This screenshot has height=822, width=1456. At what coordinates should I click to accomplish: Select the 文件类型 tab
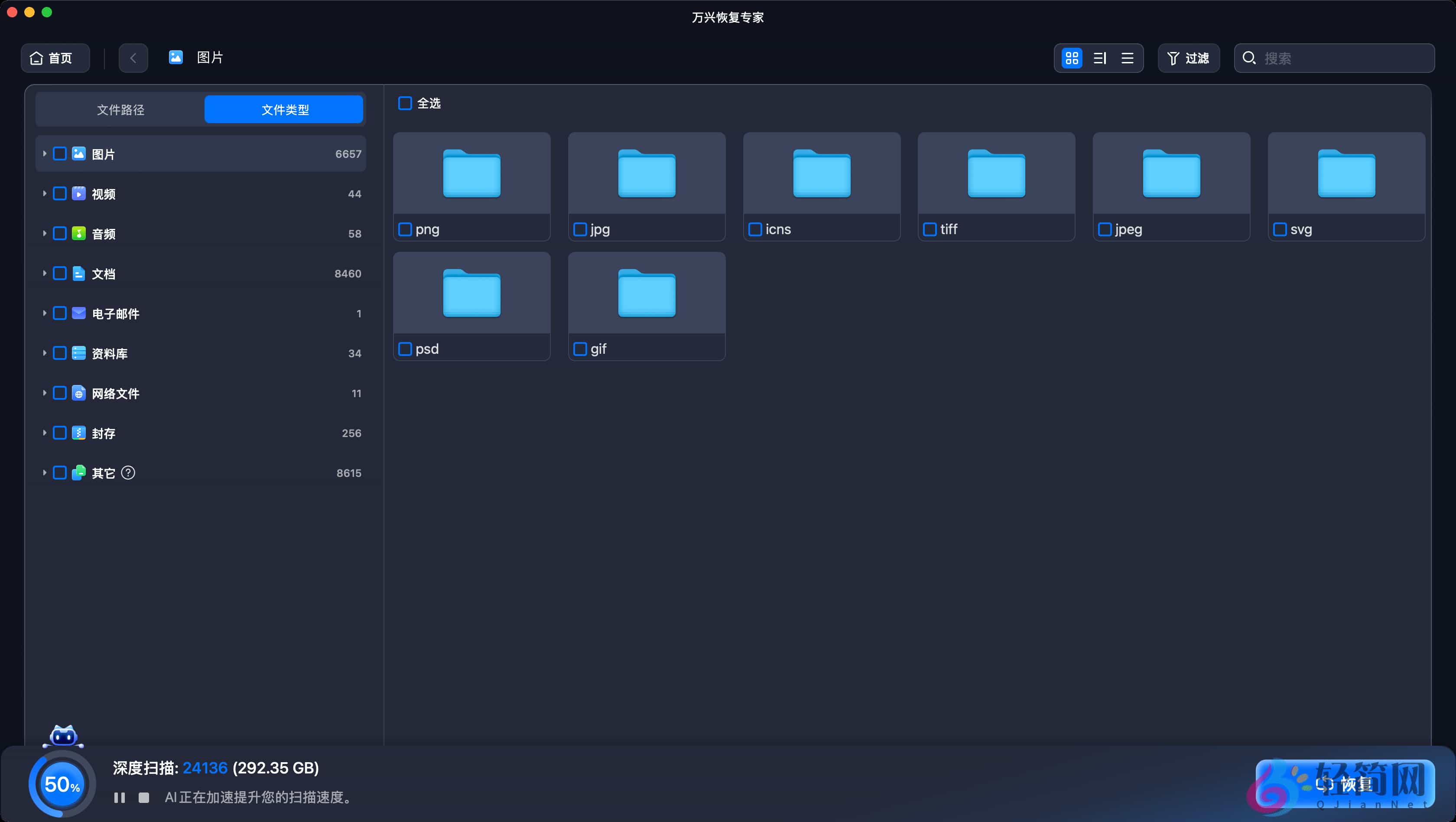click(284, 110)
